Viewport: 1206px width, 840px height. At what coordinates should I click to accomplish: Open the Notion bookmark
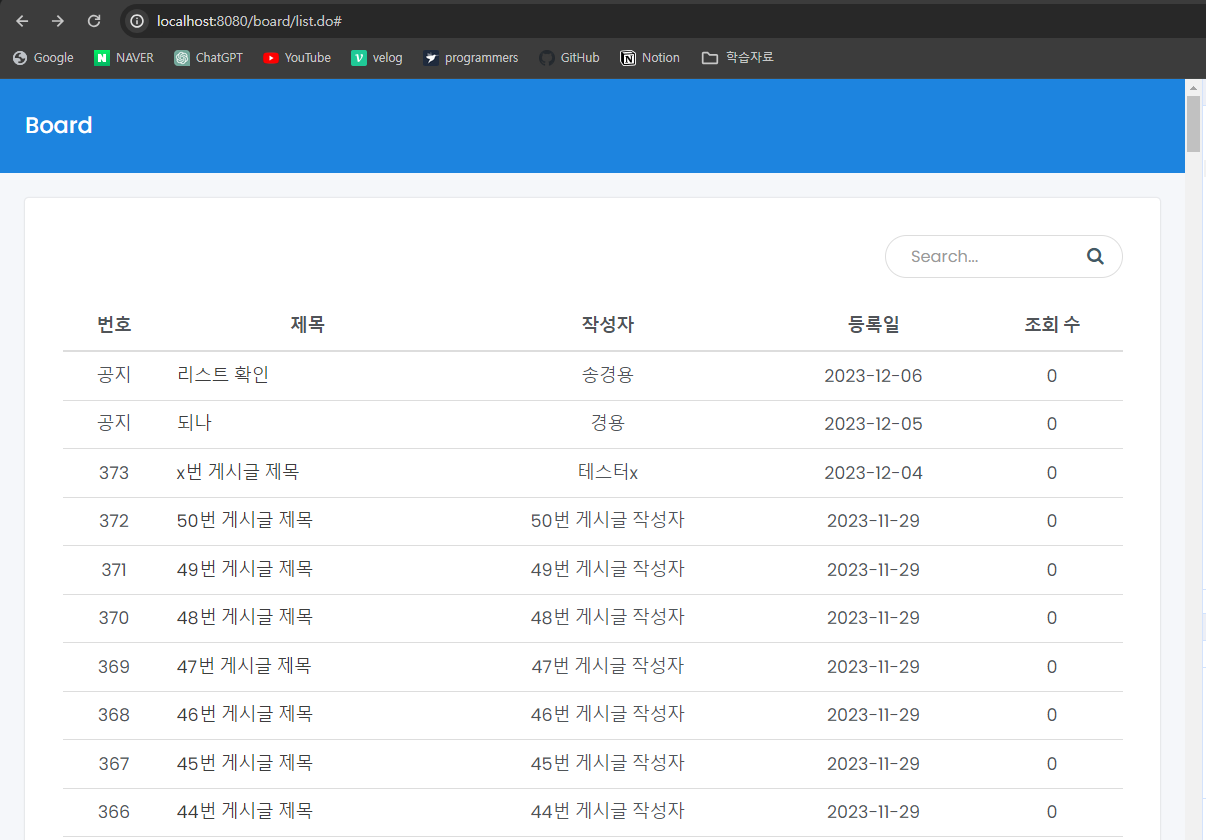tap(650, 58)
